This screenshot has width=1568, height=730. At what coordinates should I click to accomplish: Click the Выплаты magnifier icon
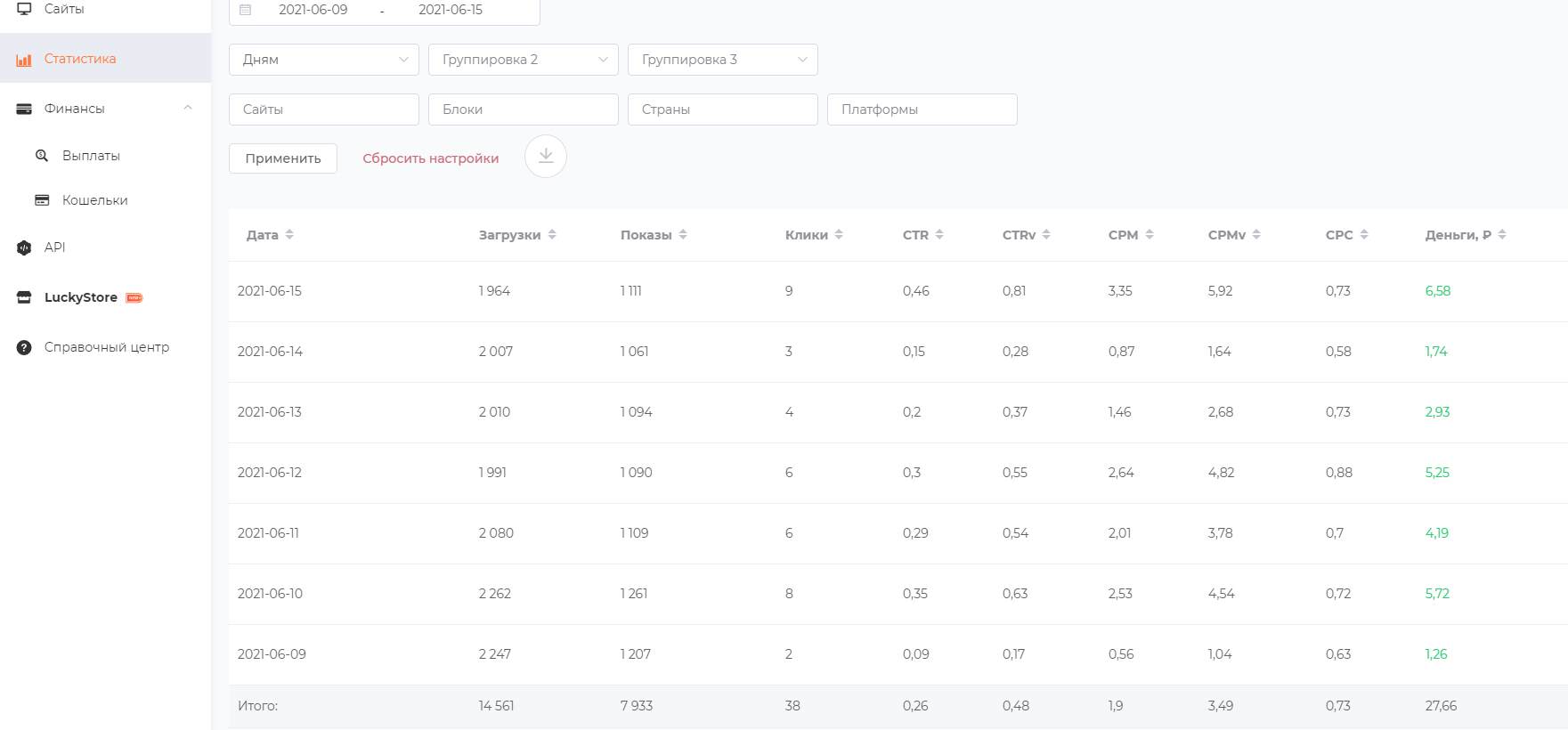pos(42,156)
